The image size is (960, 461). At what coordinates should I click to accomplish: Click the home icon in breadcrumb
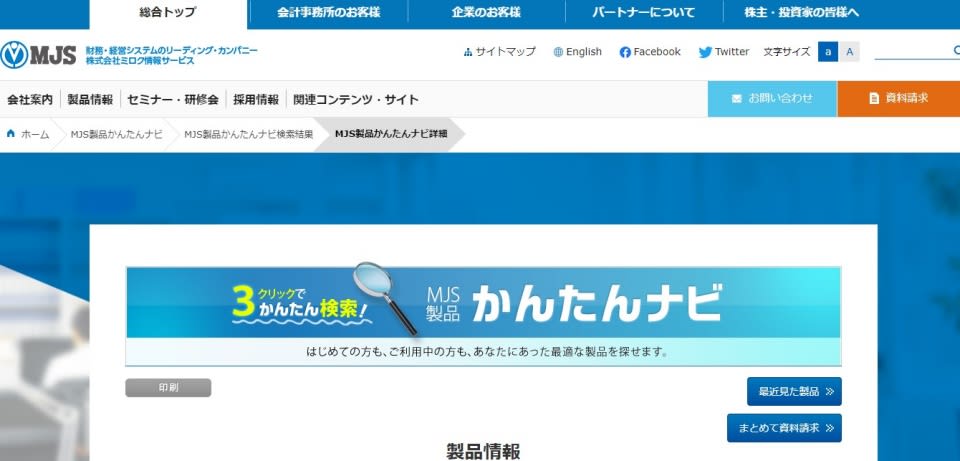click(x=10, y=134)
